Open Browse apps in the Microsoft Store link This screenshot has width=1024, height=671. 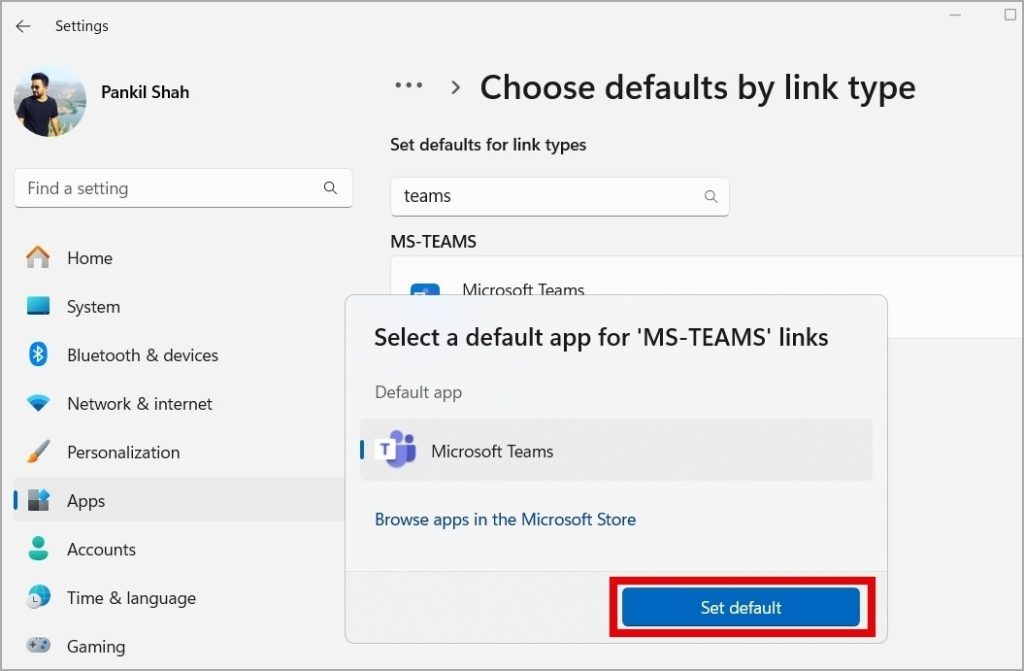point(505,519)
